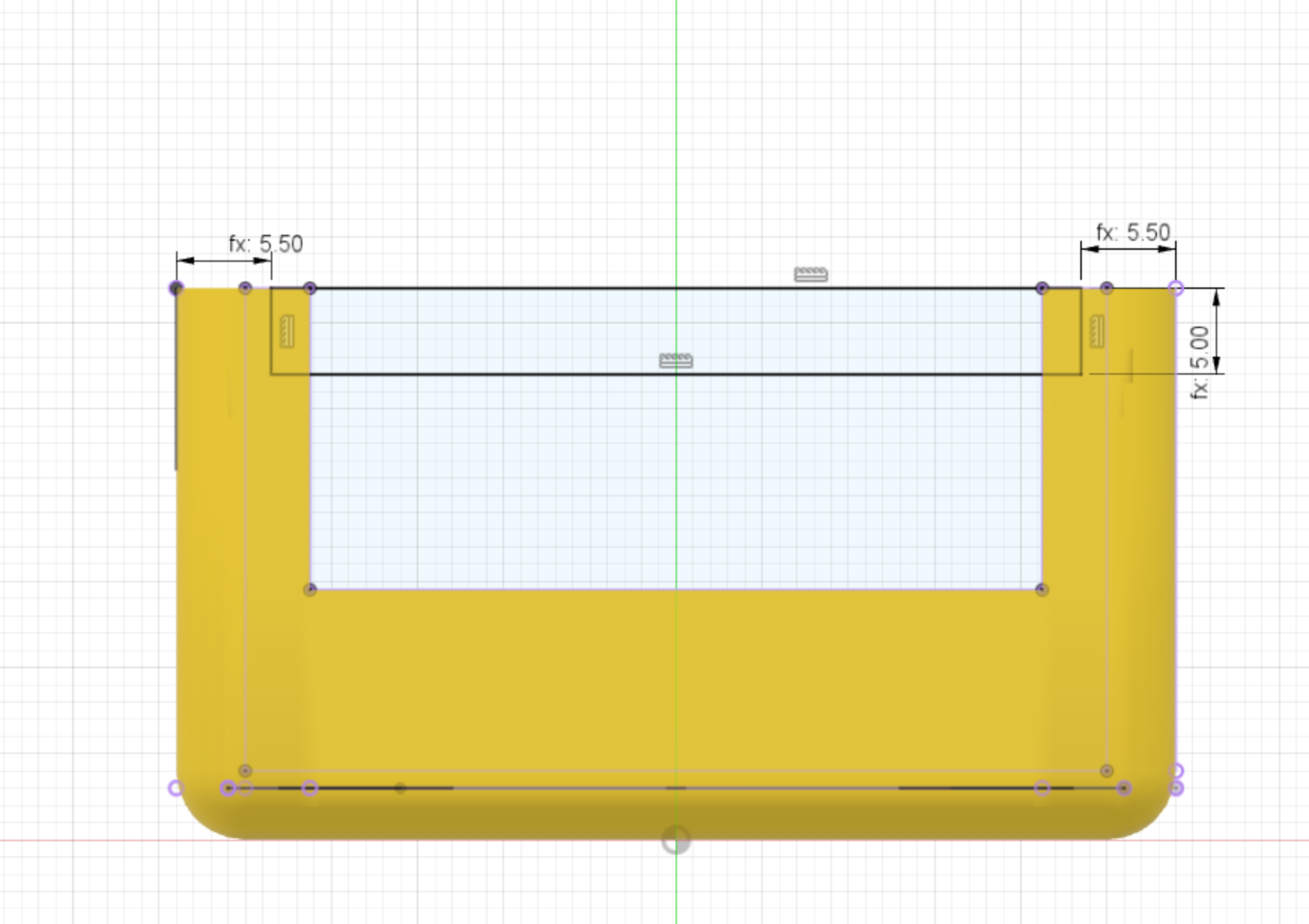The width and height of the screenshot is (1309, 924).
Task: Select the left fx: 5.50 dimension
Action: coord(266,245)
